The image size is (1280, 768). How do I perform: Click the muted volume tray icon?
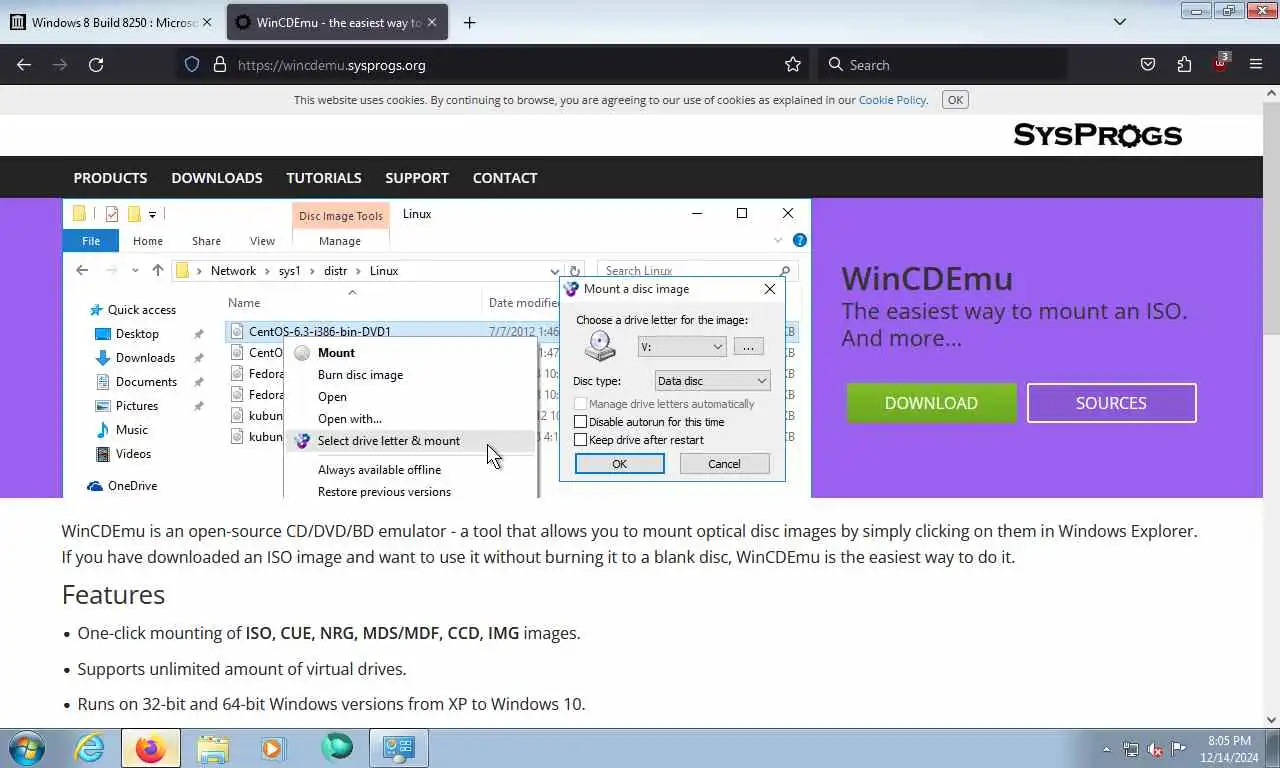(x=1155, y=749)
